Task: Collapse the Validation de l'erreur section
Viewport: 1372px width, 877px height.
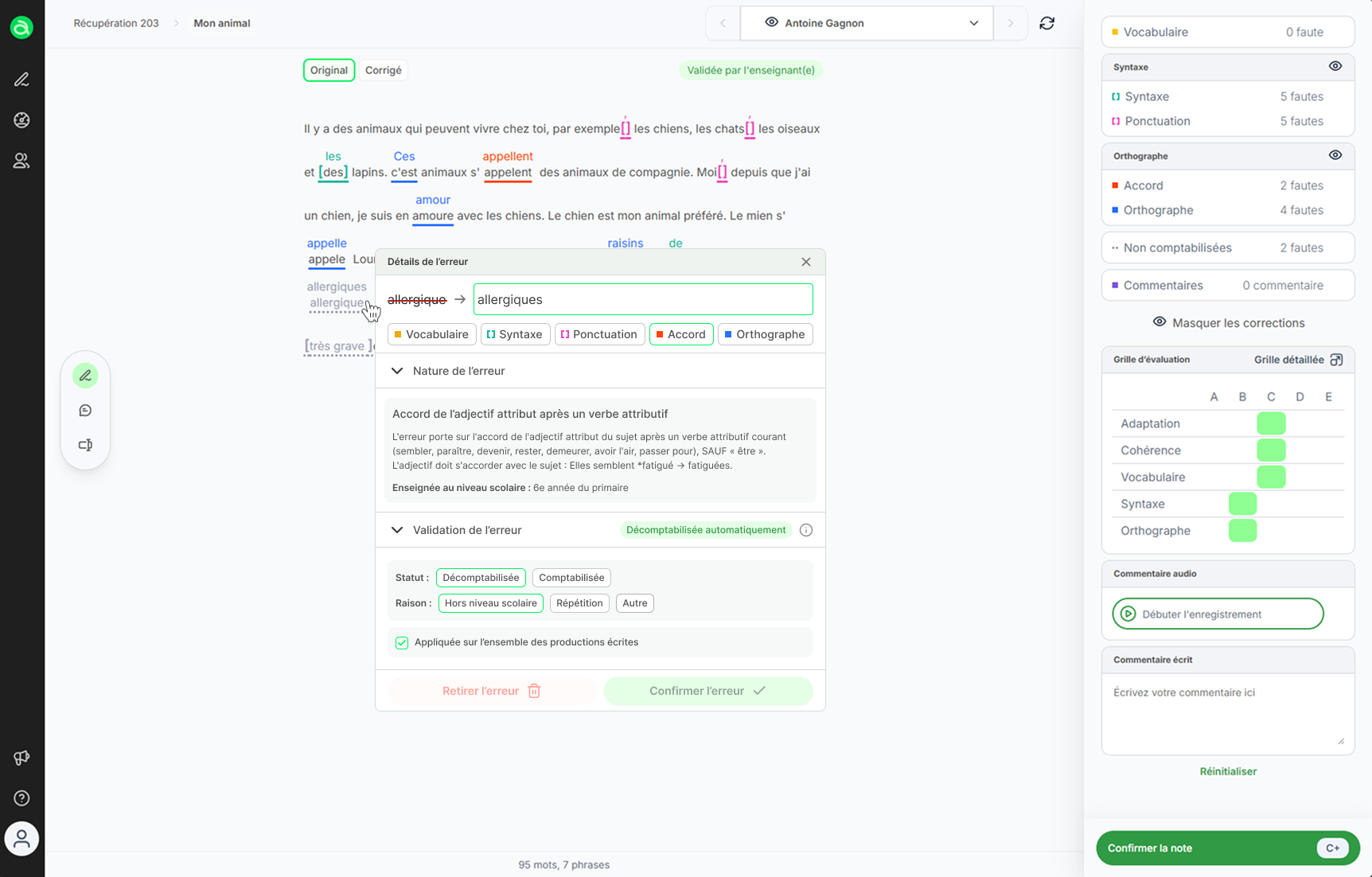Action: (397, 530)
